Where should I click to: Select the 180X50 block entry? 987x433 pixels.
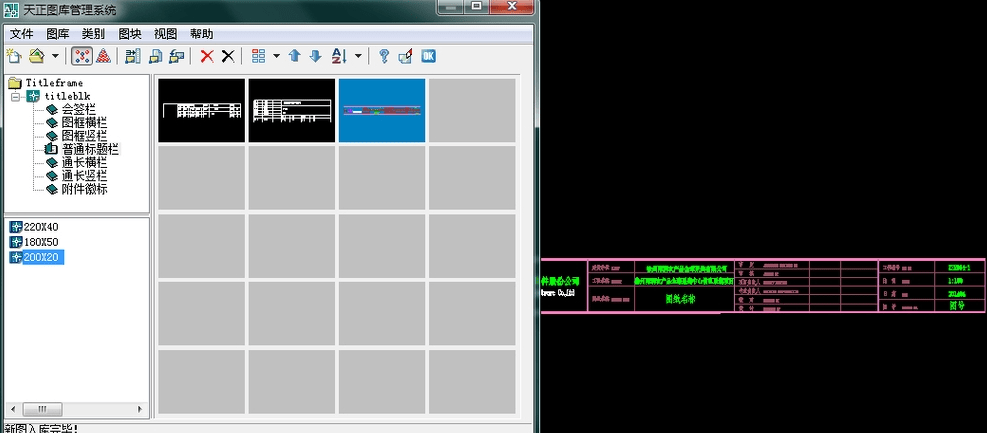point(41,242)
